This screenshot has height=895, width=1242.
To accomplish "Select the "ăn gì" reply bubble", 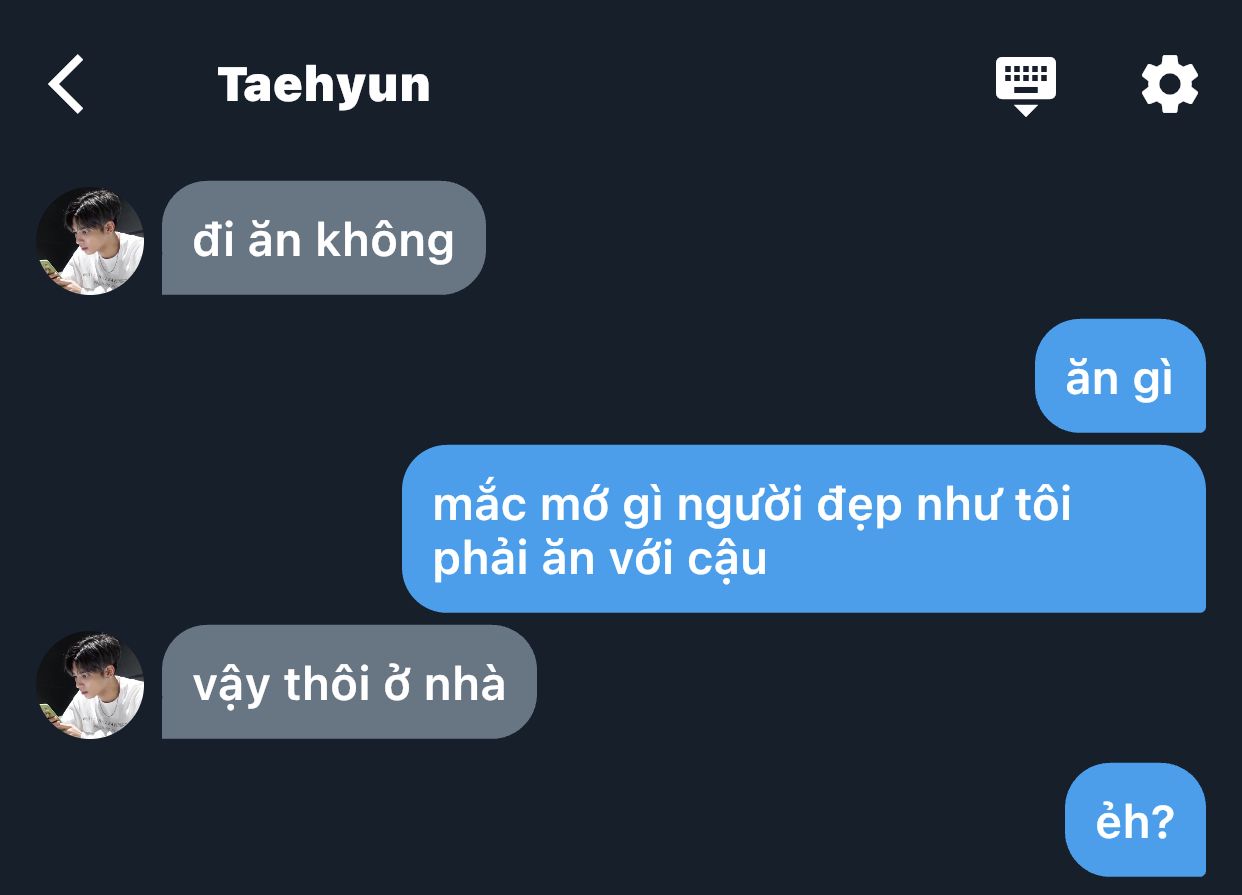I will (x=1120, y=376).
